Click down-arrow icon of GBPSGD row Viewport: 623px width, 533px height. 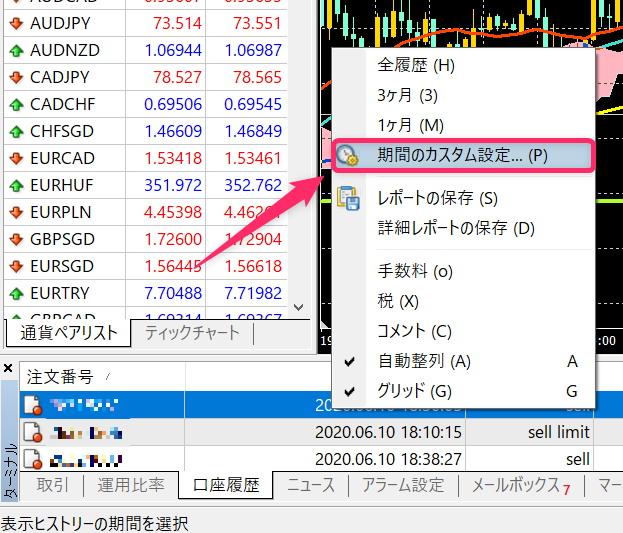coord(16,239)
